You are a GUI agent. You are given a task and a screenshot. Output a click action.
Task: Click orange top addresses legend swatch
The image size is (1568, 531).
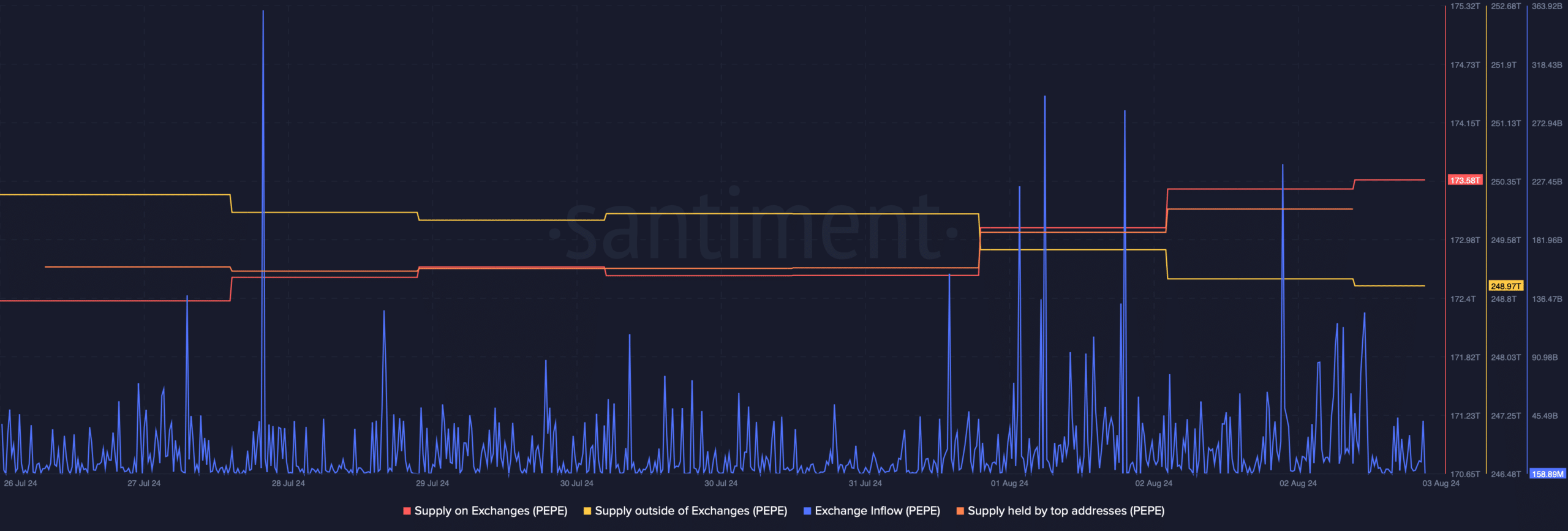pos(960,511)
